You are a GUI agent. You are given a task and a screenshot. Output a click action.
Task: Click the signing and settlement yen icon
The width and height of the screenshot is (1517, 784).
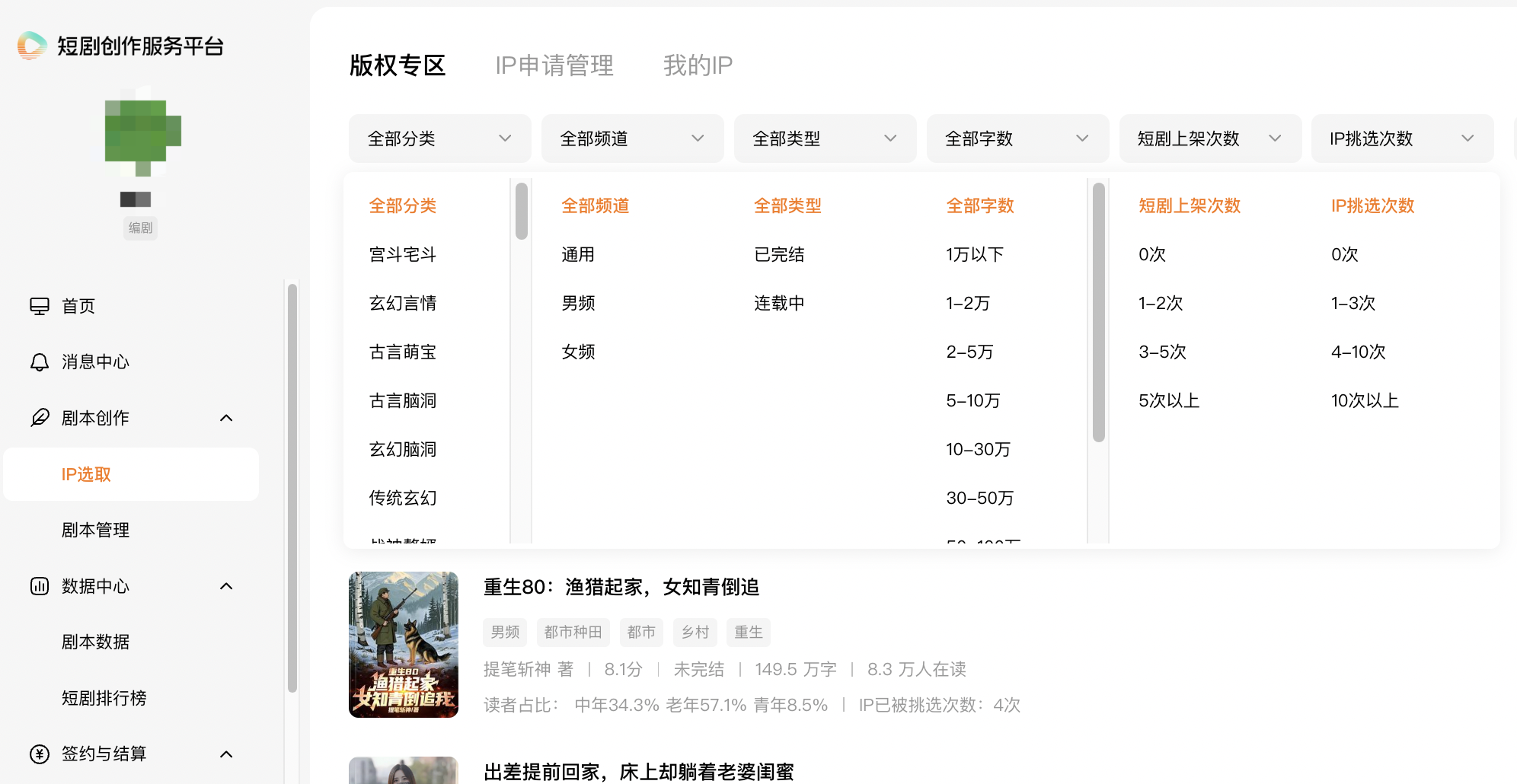40,754
